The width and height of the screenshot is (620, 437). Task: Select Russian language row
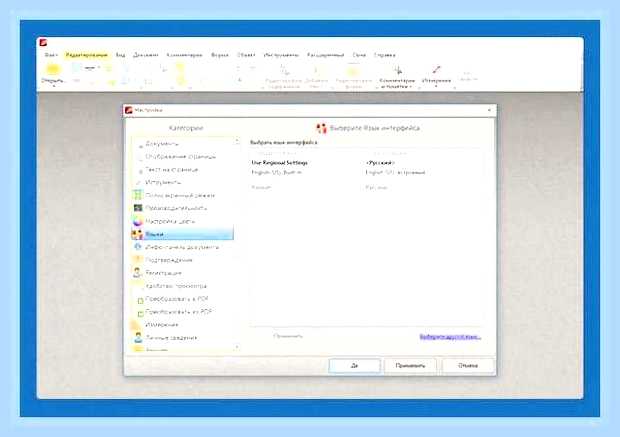[366, 187]
